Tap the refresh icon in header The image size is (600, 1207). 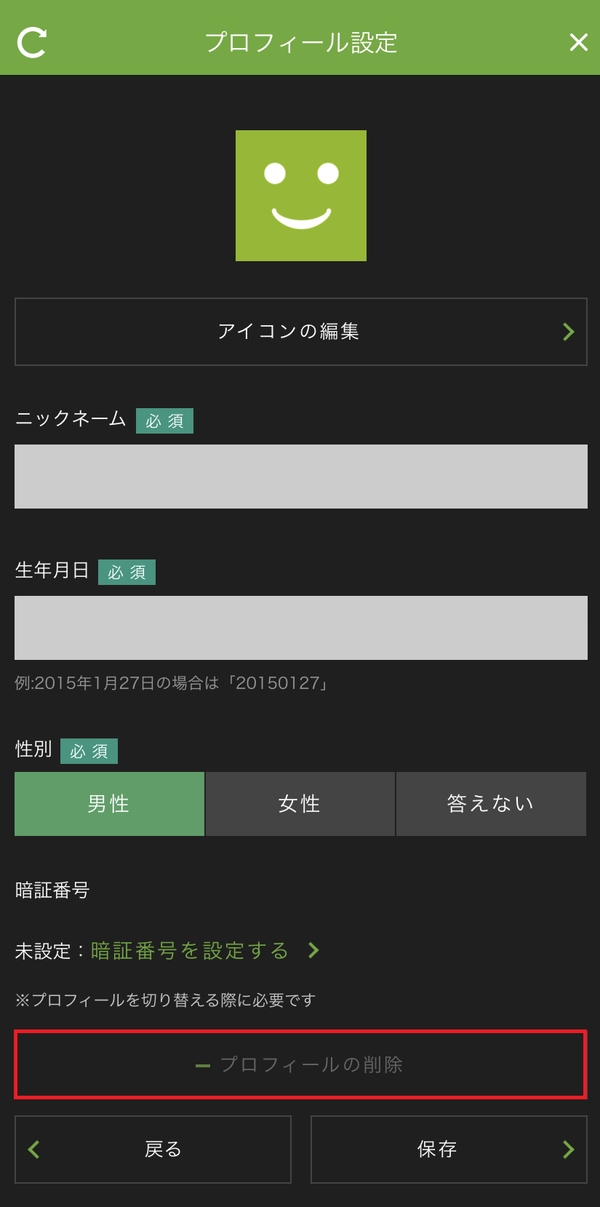32,42
